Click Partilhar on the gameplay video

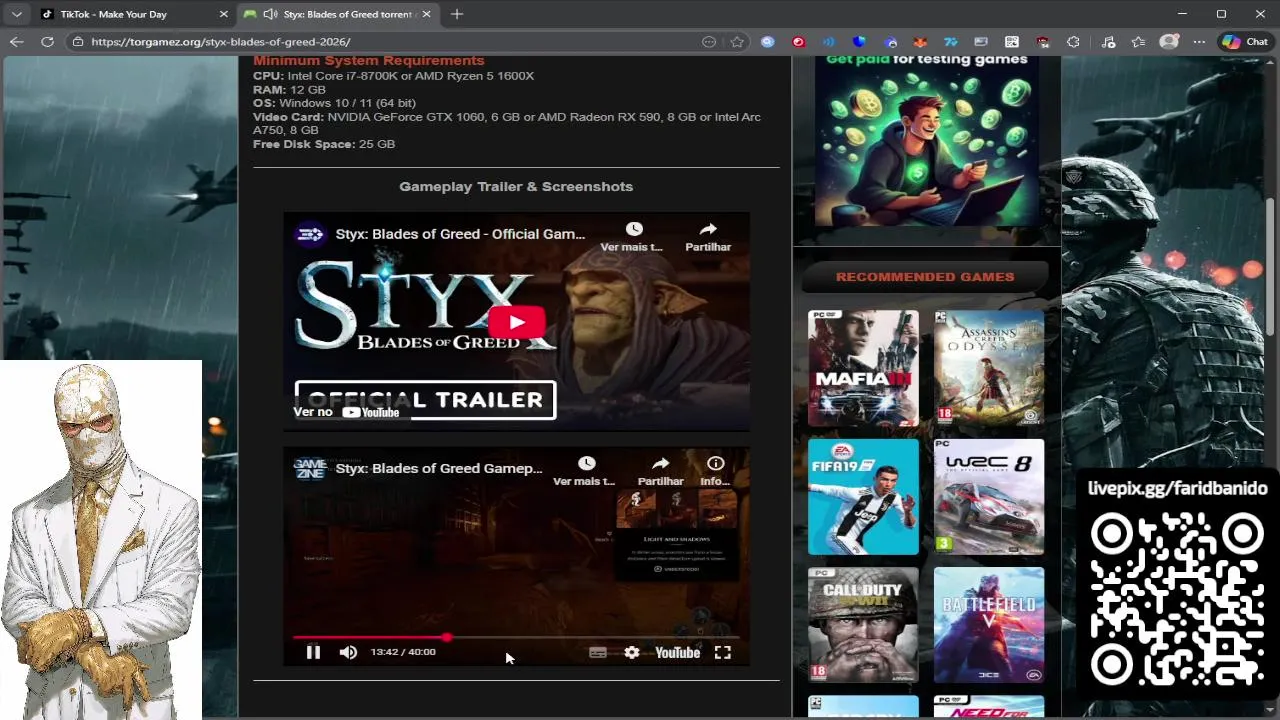pos(660,471)
